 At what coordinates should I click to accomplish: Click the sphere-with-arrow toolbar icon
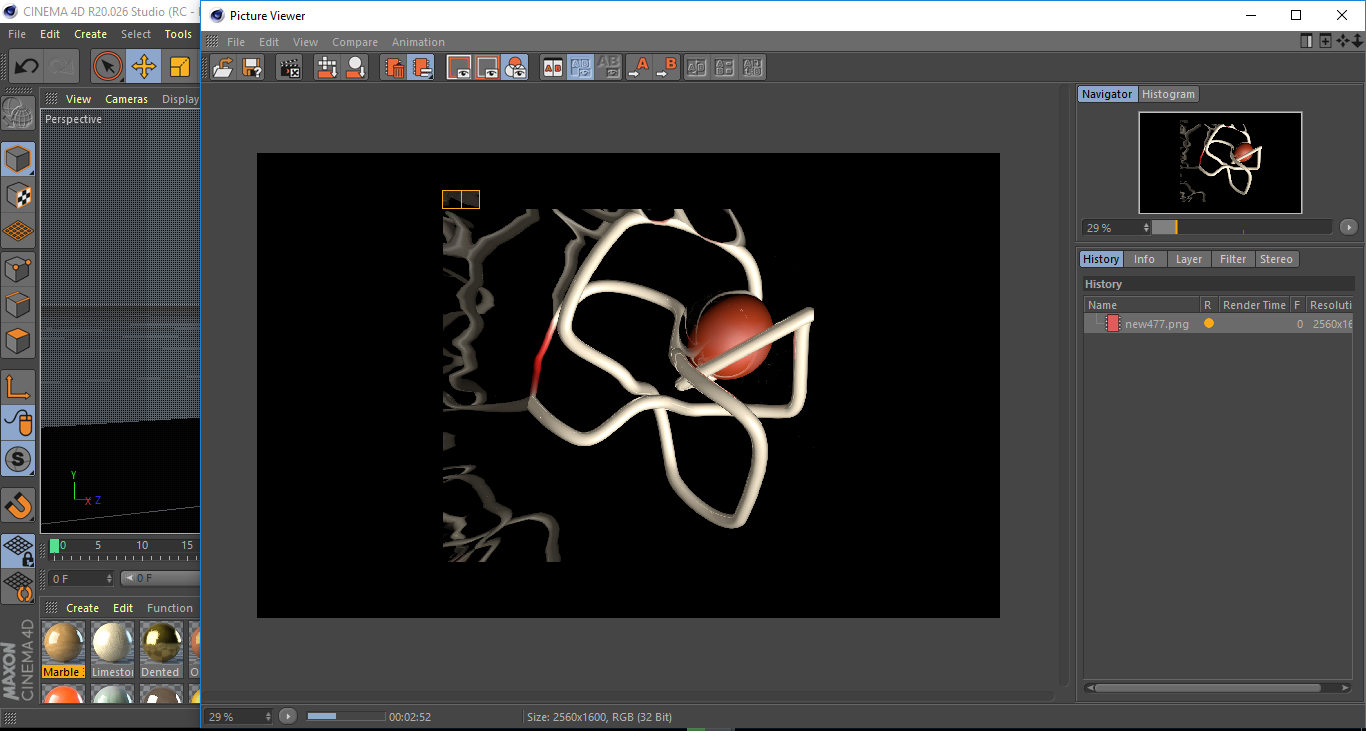pos(355,67)
